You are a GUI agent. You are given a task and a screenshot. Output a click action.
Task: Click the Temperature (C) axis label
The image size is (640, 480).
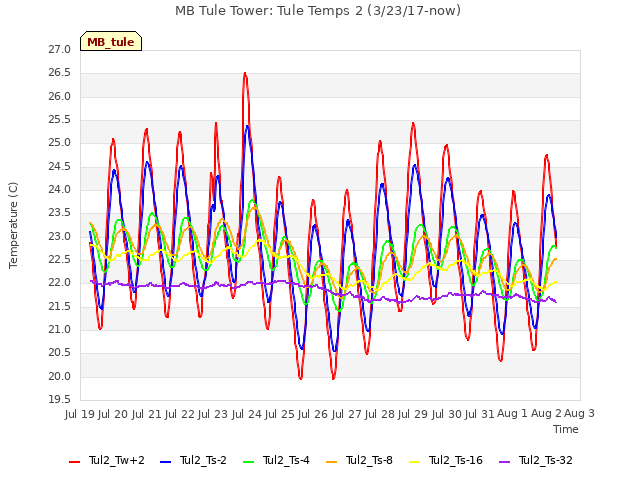pyautogui.click(x=13, y=225)
